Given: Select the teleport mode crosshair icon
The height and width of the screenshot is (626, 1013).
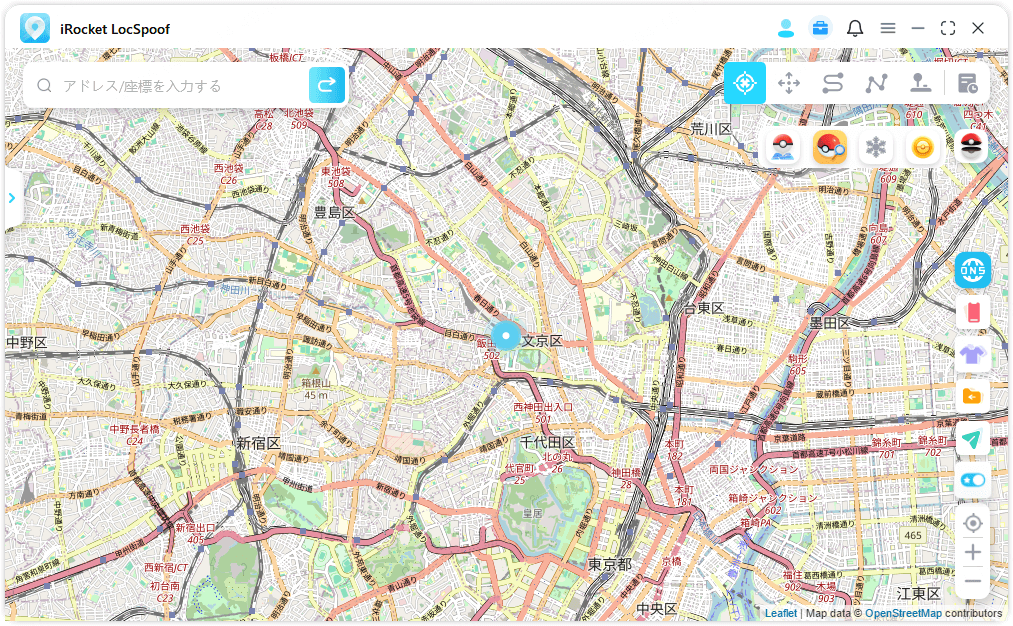Looking at the screenshot, I should tap(745, 83).
